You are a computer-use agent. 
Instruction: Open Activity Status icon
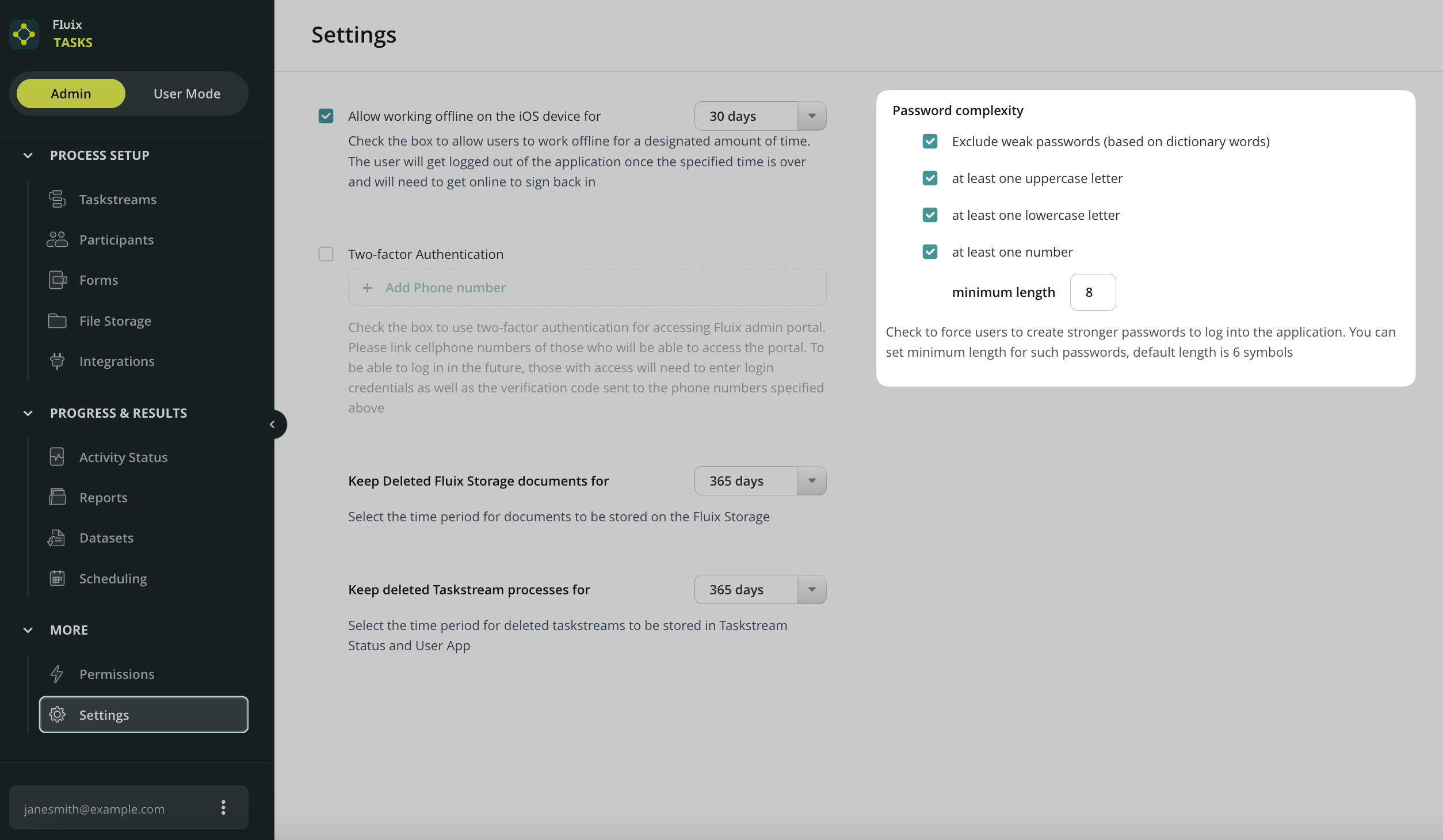coord(57,457)
